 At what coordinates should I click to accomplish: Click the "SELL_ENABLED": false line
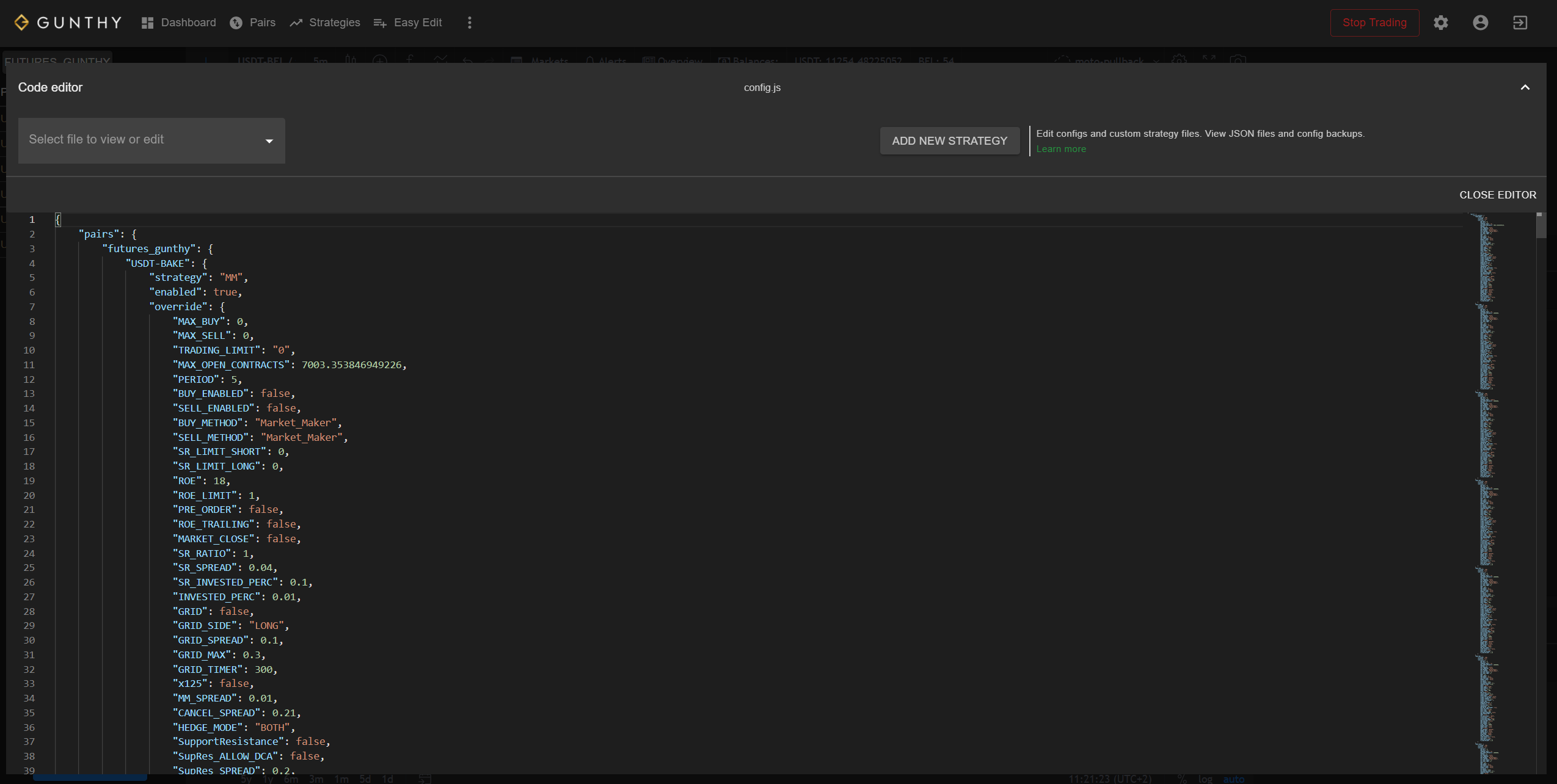pyautogui.click(x=237, y=408)
